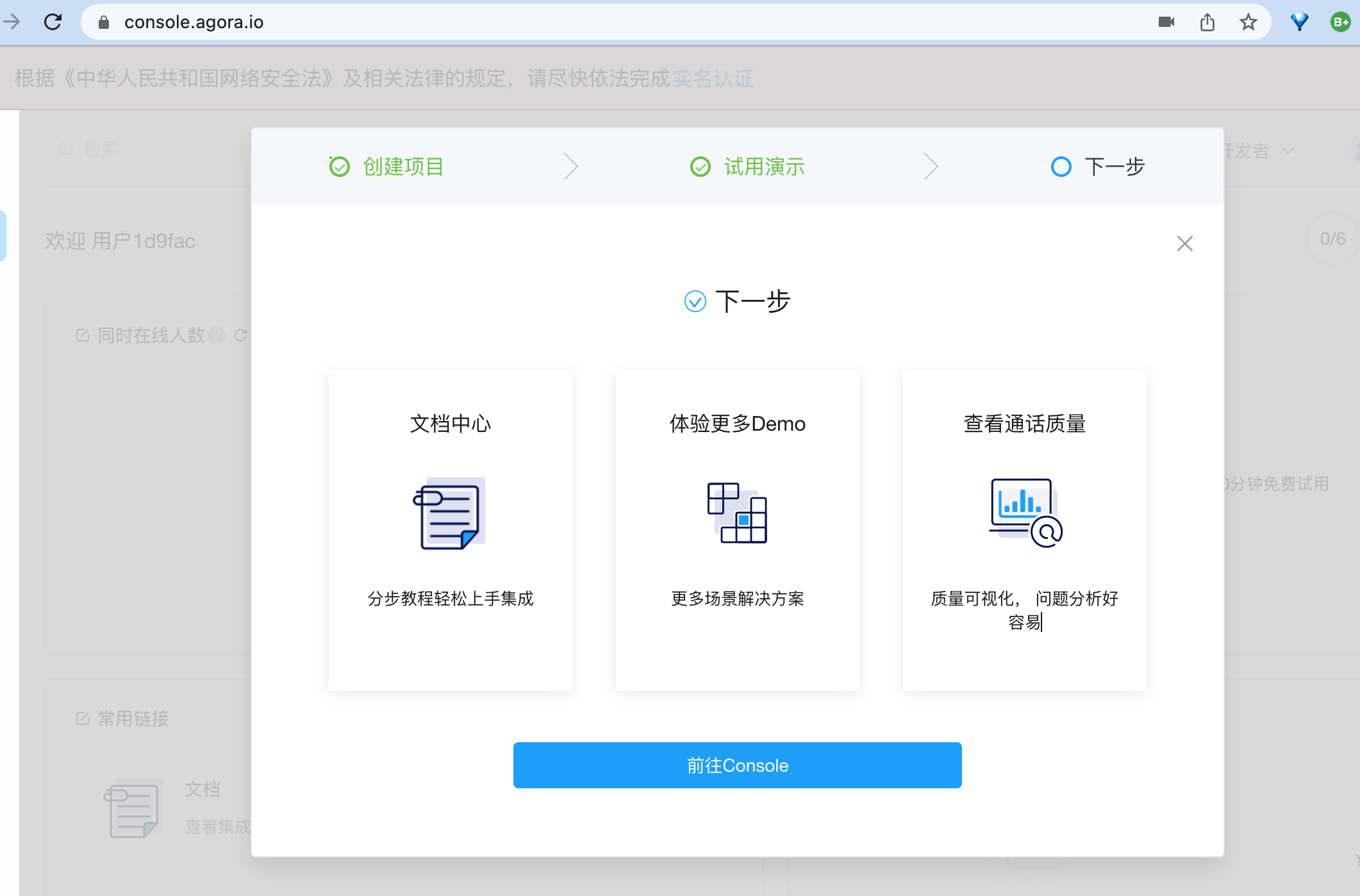Open the 实名认证 link in banner
Image resolution: width=1360 pixels, height=896 pixels.
(x=712, y=78)
